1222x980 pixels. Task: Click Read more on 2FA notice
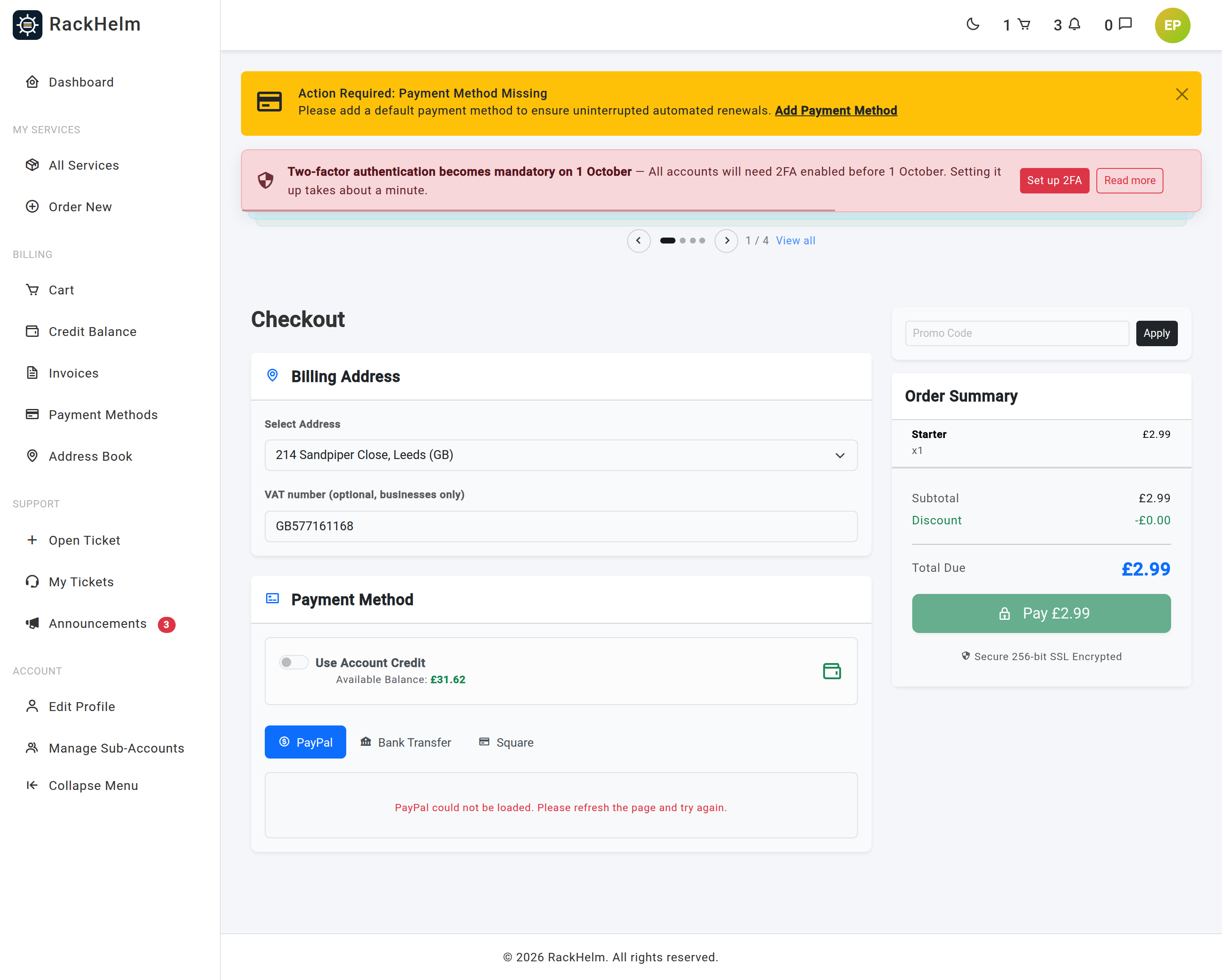[x=1129, y=180]
